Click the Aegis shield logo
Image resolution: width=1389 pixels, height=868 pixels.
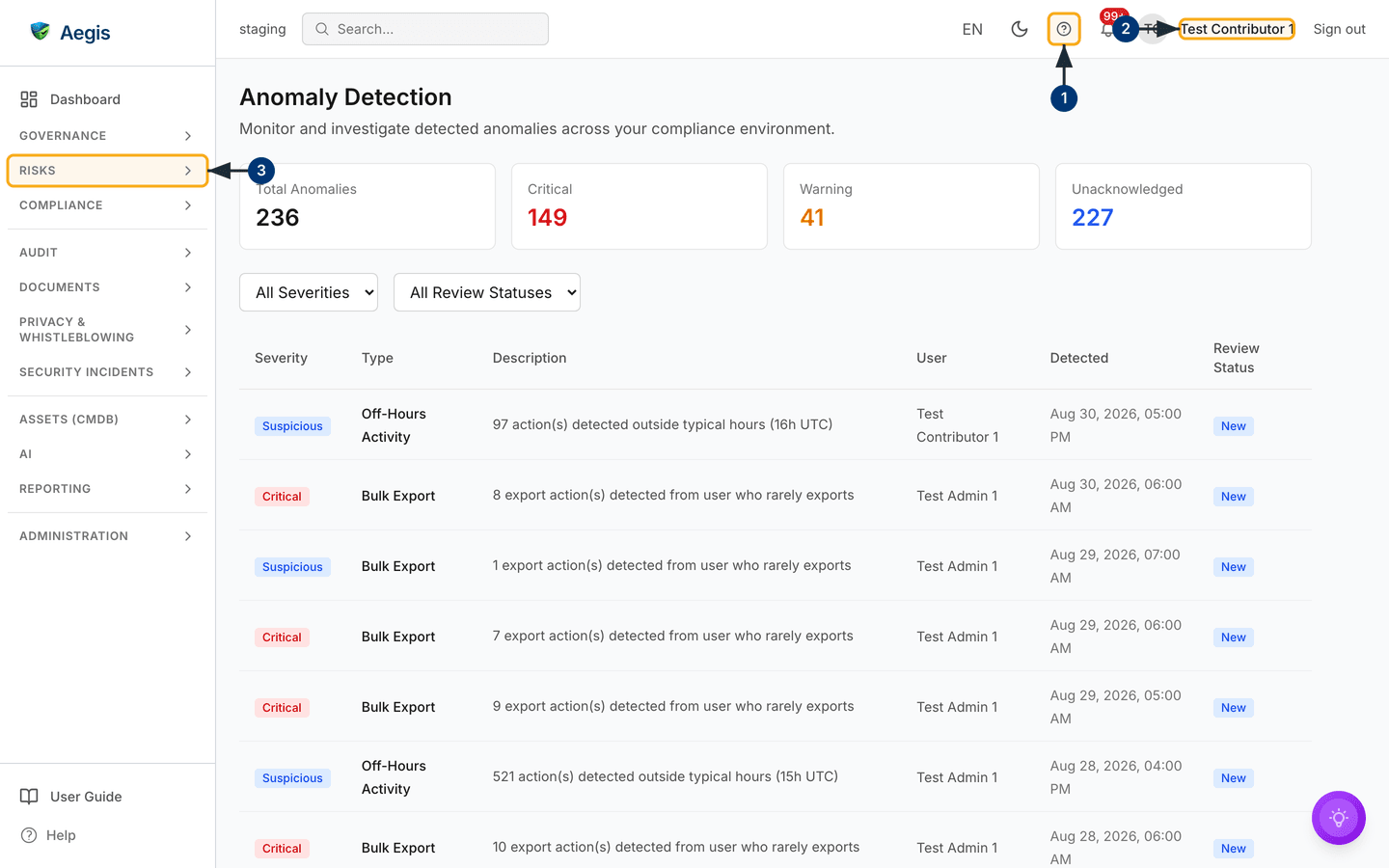tap(40, 31)
